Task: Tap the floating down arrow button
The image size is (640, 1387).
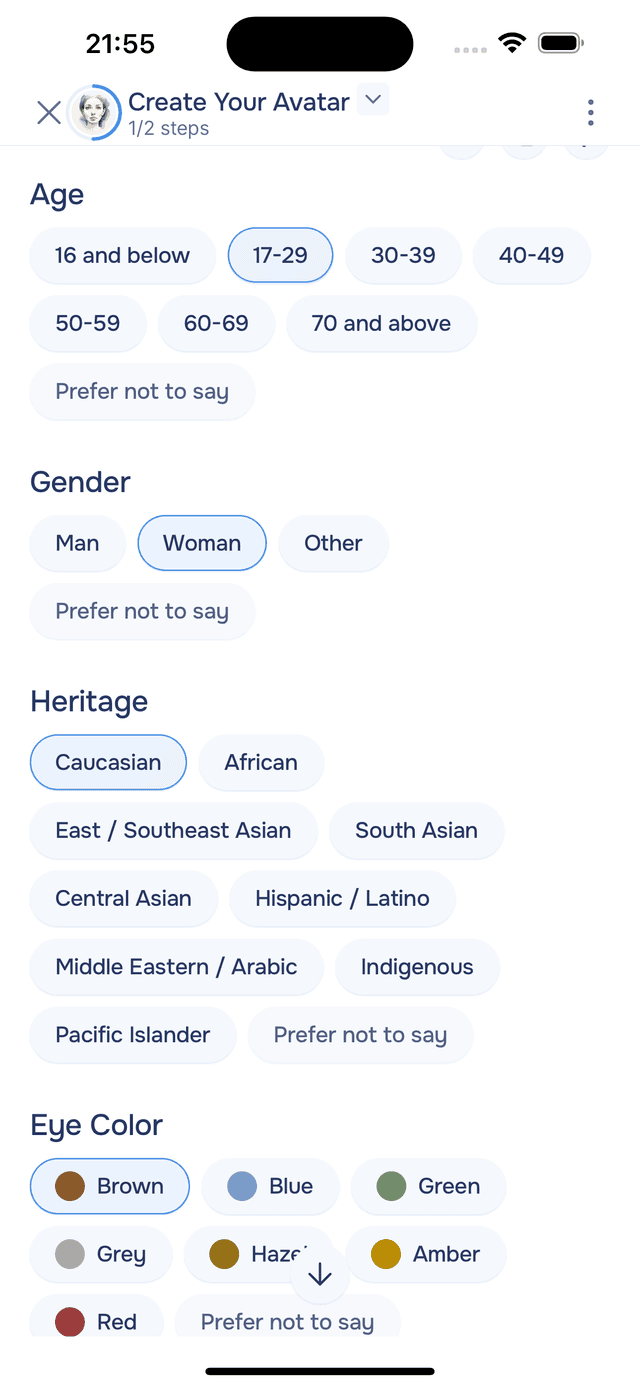Action: point(320,1273)
